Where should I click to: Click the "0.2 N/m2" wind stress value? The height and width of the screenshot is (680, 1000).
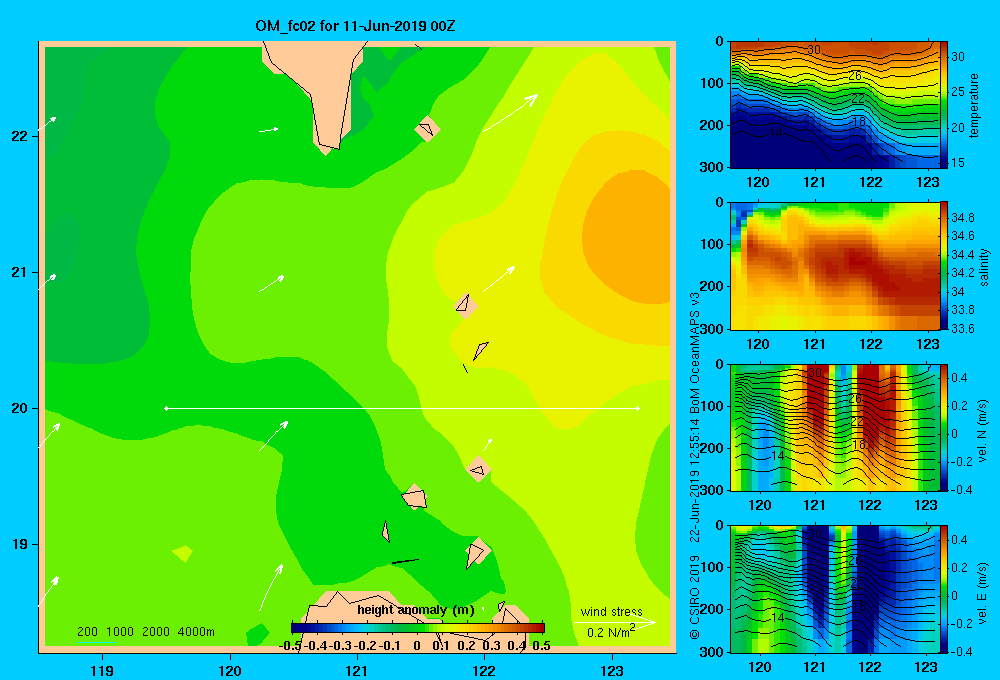click(610, 631)
